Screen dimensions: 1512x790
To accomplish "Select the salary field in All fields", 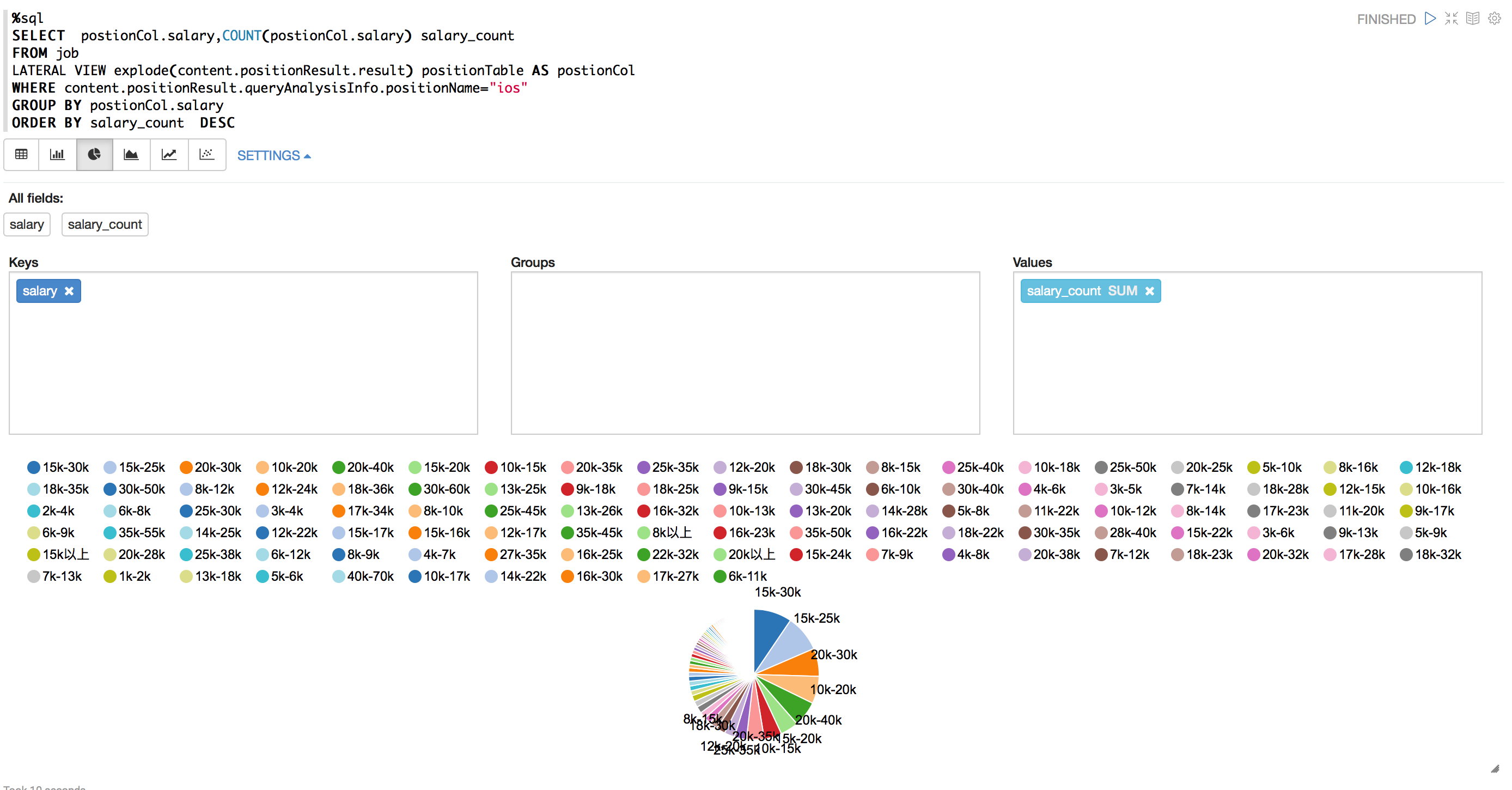I will [27, 225].
